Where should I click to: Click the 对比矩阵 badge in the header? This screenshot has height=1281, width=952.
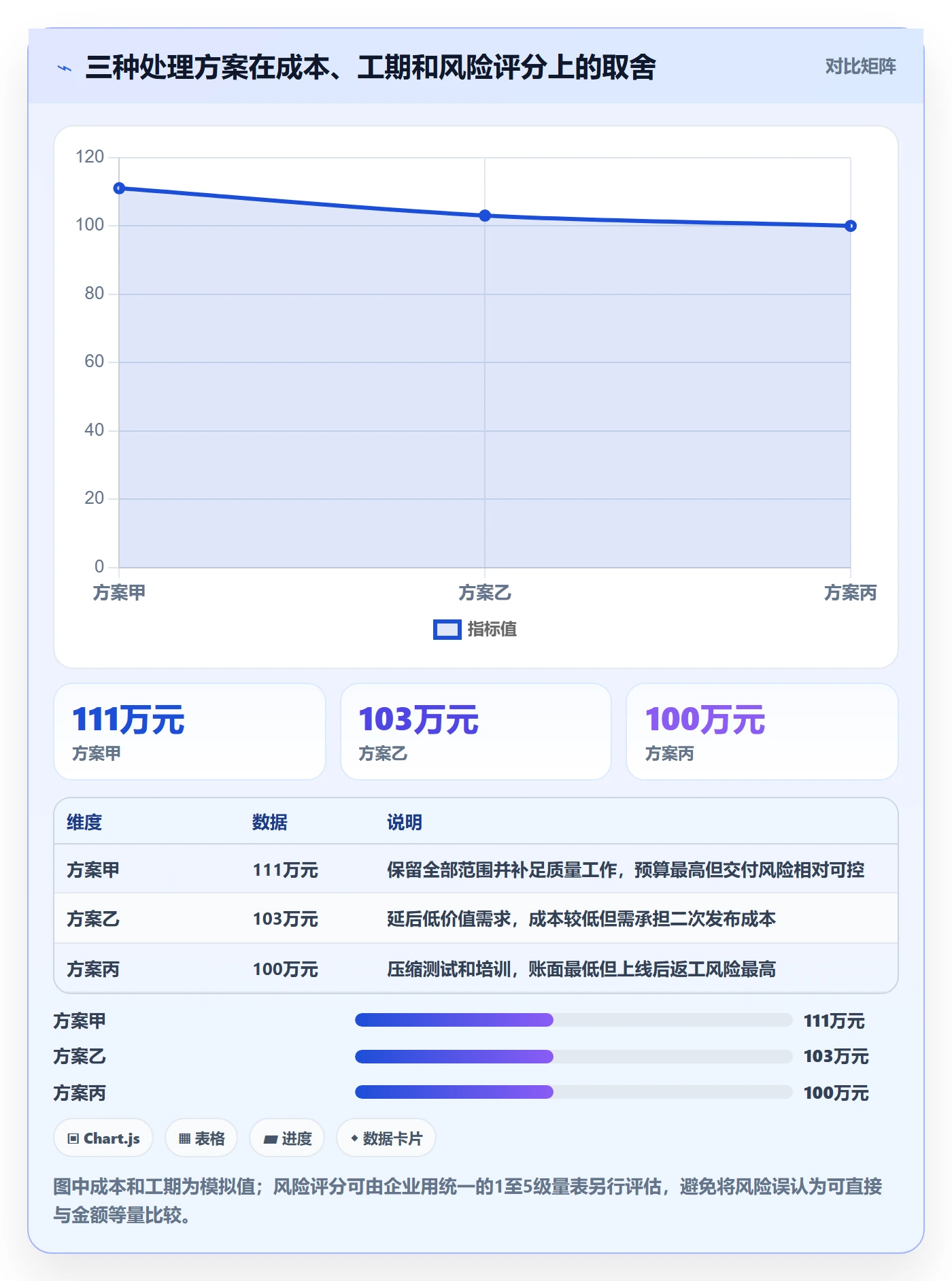tap(860, 67)
